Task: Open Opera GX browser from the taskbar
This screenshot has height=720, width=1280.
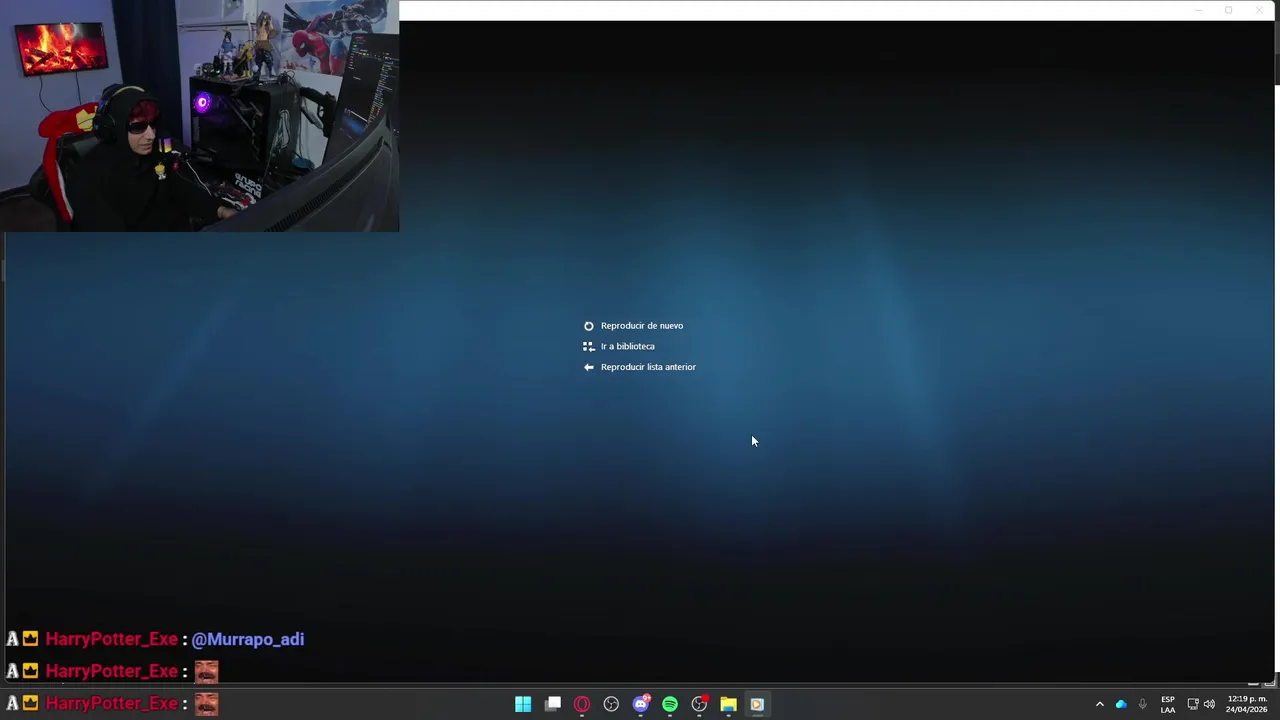Action: click(582, 704)
